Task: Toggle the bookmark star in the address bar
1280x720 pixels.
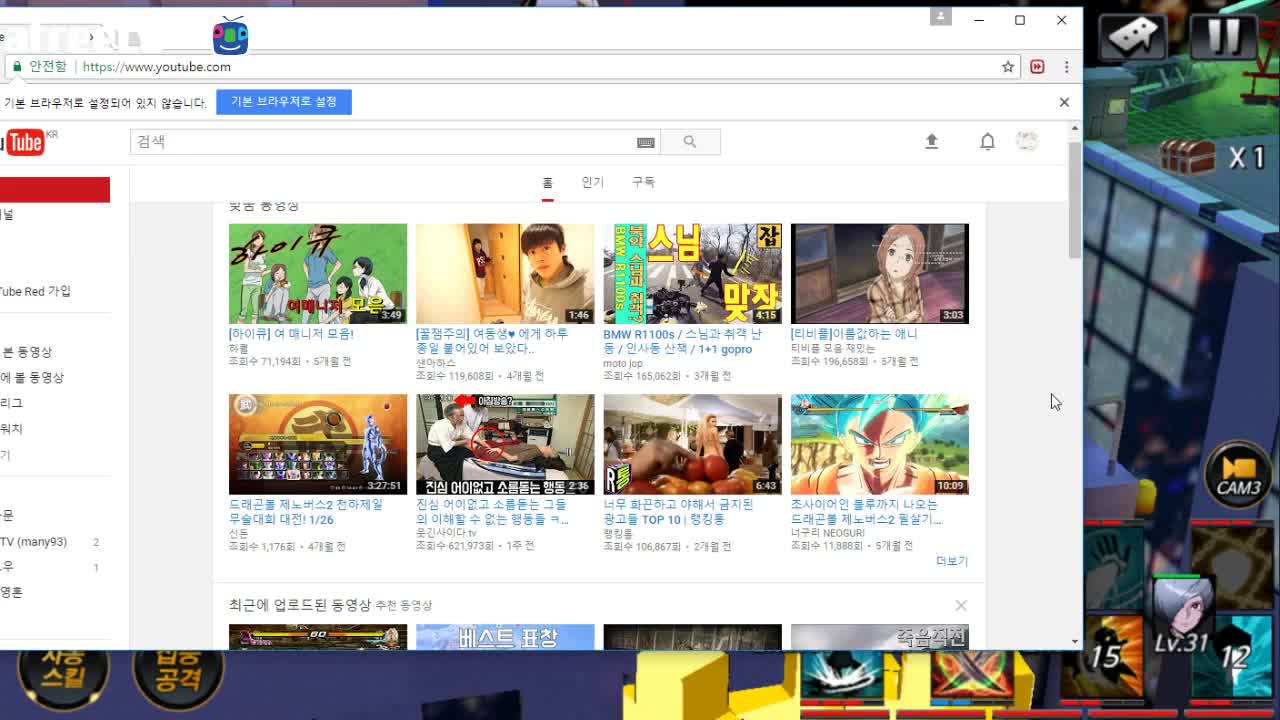Action: click(x=1007, y=67)
